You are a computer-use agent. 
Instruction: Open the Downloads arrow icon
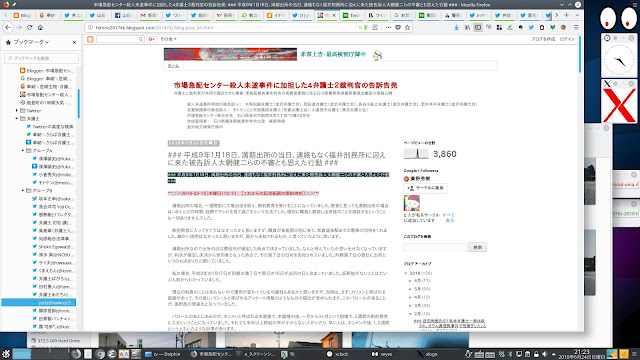(x=456, y=27)
